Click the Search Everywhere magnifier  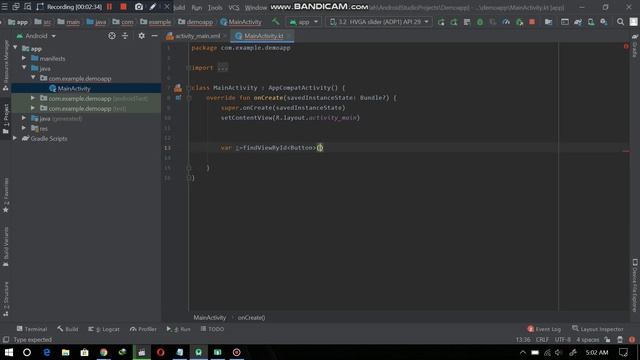(620, 22)
